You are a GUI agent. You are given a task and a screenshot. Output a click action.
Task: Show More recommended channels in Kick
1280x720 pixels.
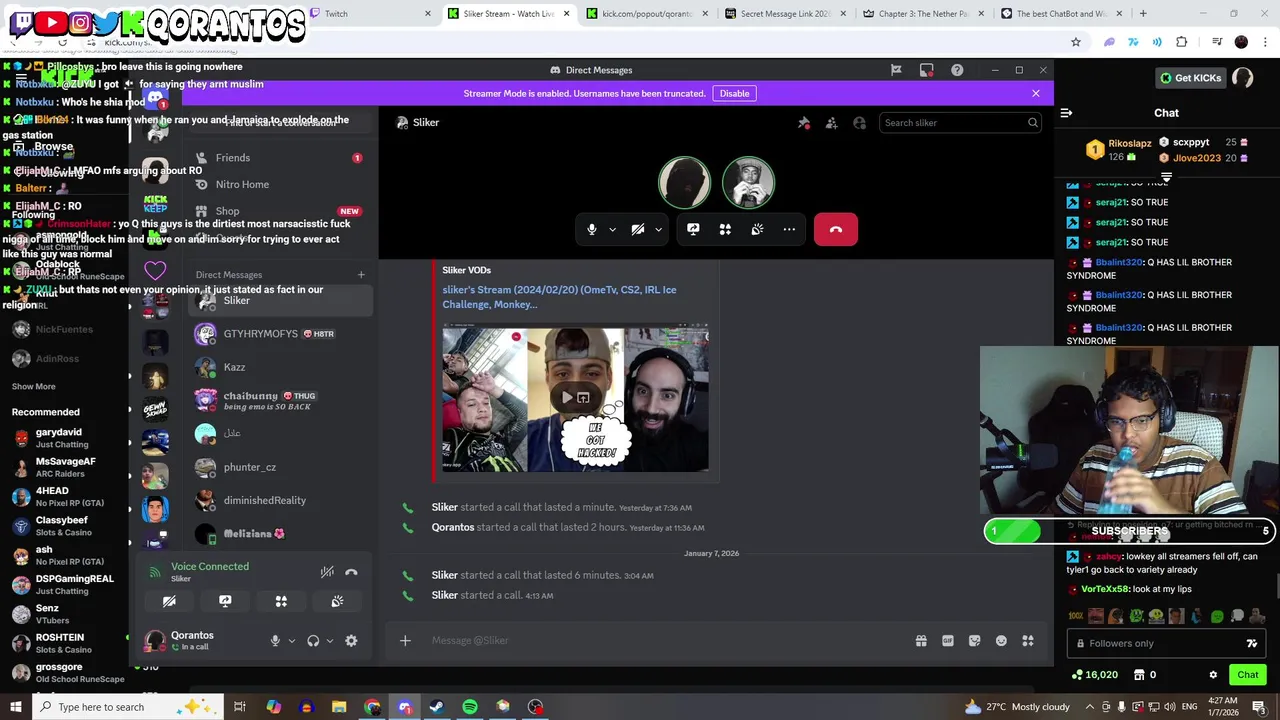point(34,386)
